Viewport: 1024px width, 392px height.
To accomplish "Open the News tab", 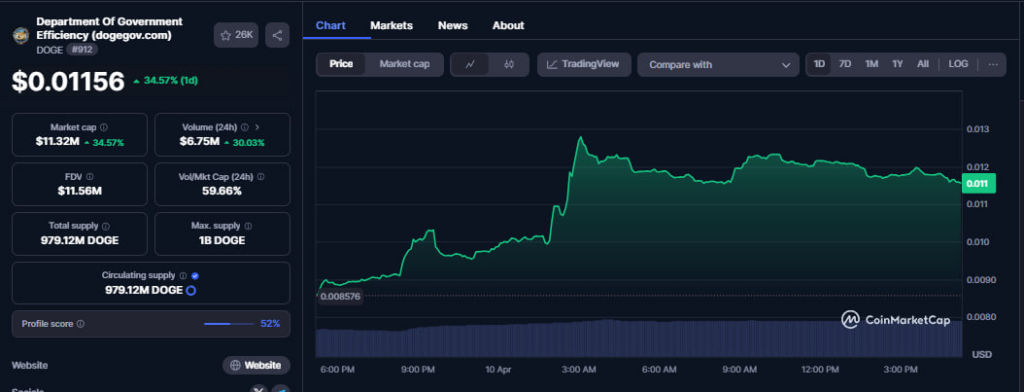I will click(453, 25).
